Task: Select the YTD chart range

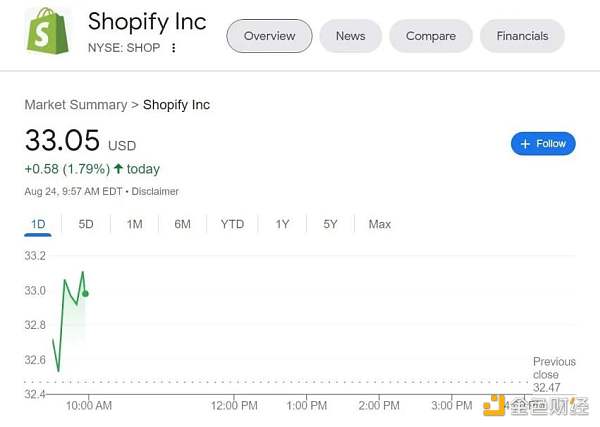Action: click(232, 224)
